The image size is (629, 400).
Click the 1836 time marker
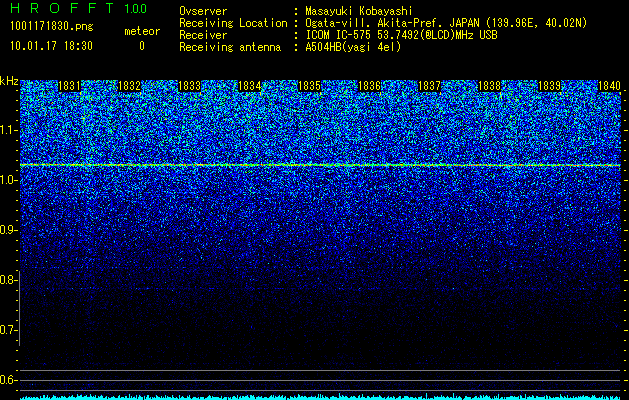click(369, 86)
